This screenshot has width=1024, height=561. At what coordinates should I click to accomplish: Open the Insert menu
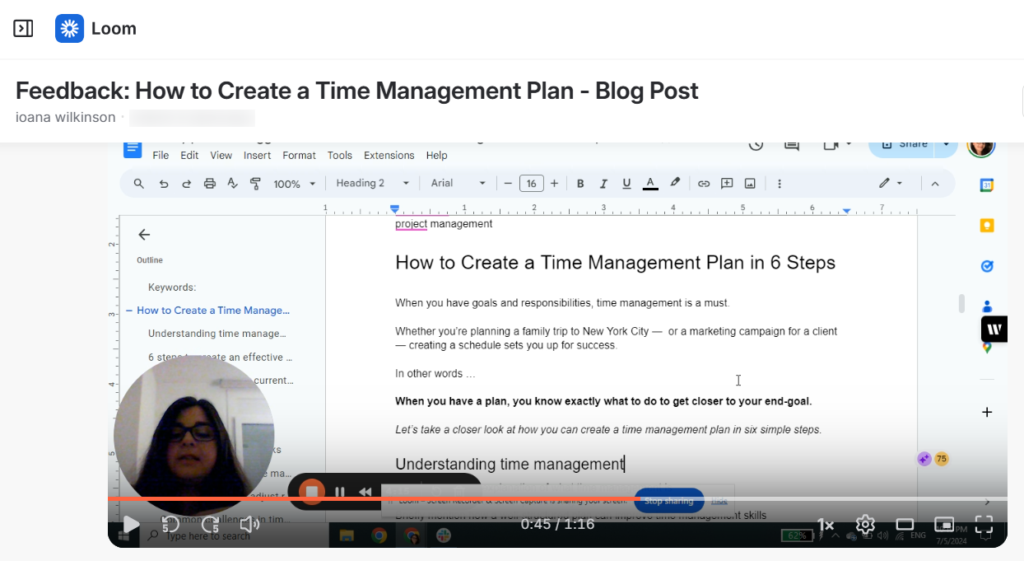coord(257,155)
